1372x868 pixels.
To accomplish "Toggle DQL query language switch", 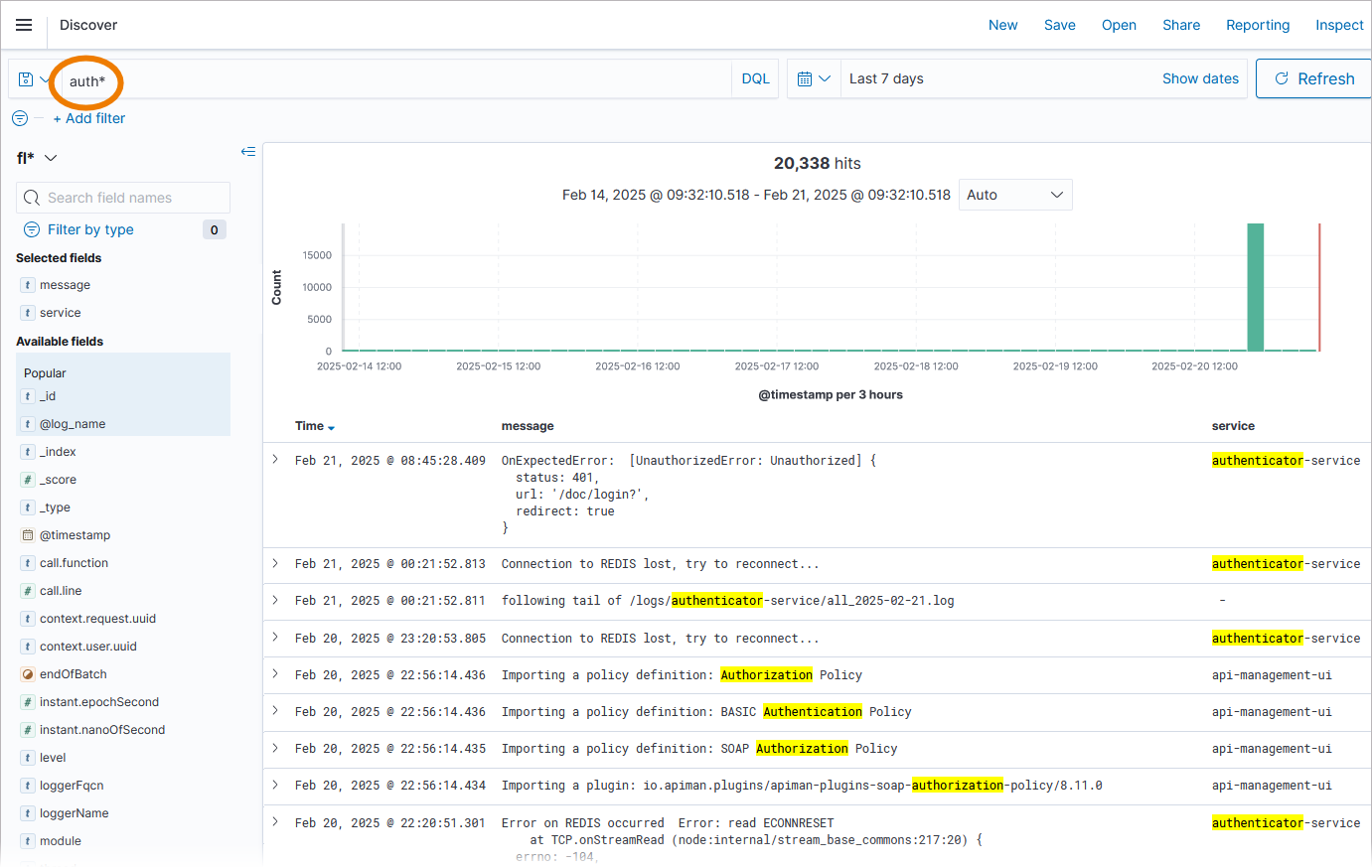I will 755,79.
